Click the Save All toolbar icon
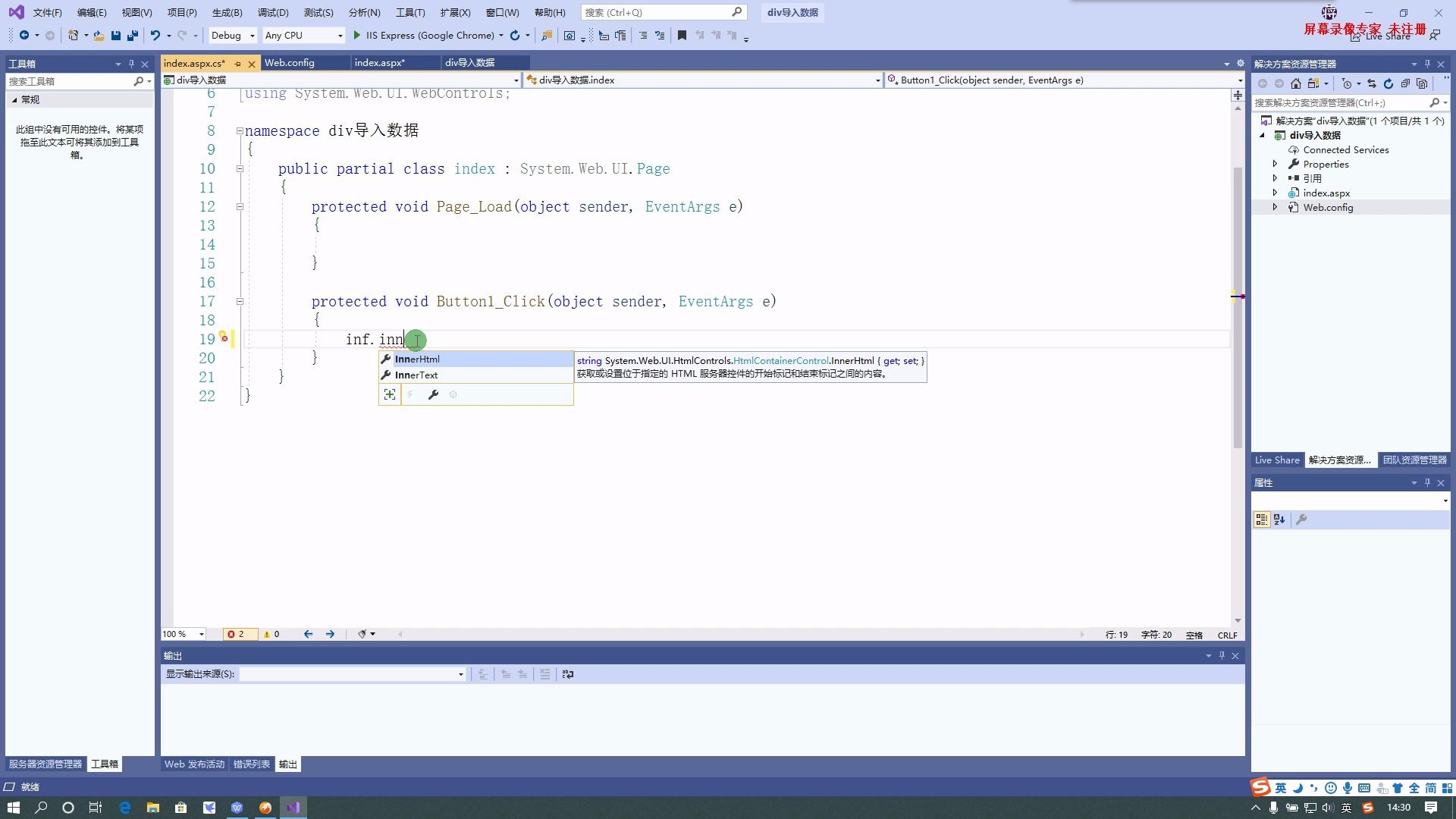Screen dimensions: 1456x819 (x=133, y=35)
